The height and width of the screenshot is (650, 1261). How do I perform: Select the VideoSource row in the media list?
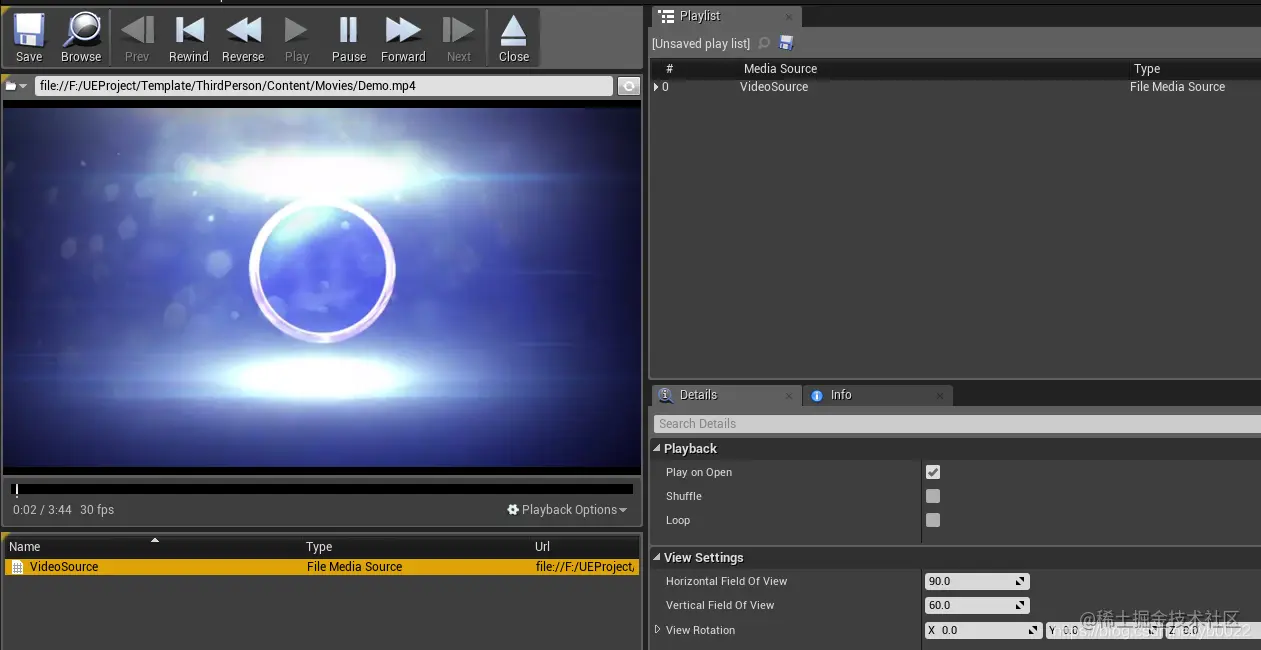tap(321, 567)
